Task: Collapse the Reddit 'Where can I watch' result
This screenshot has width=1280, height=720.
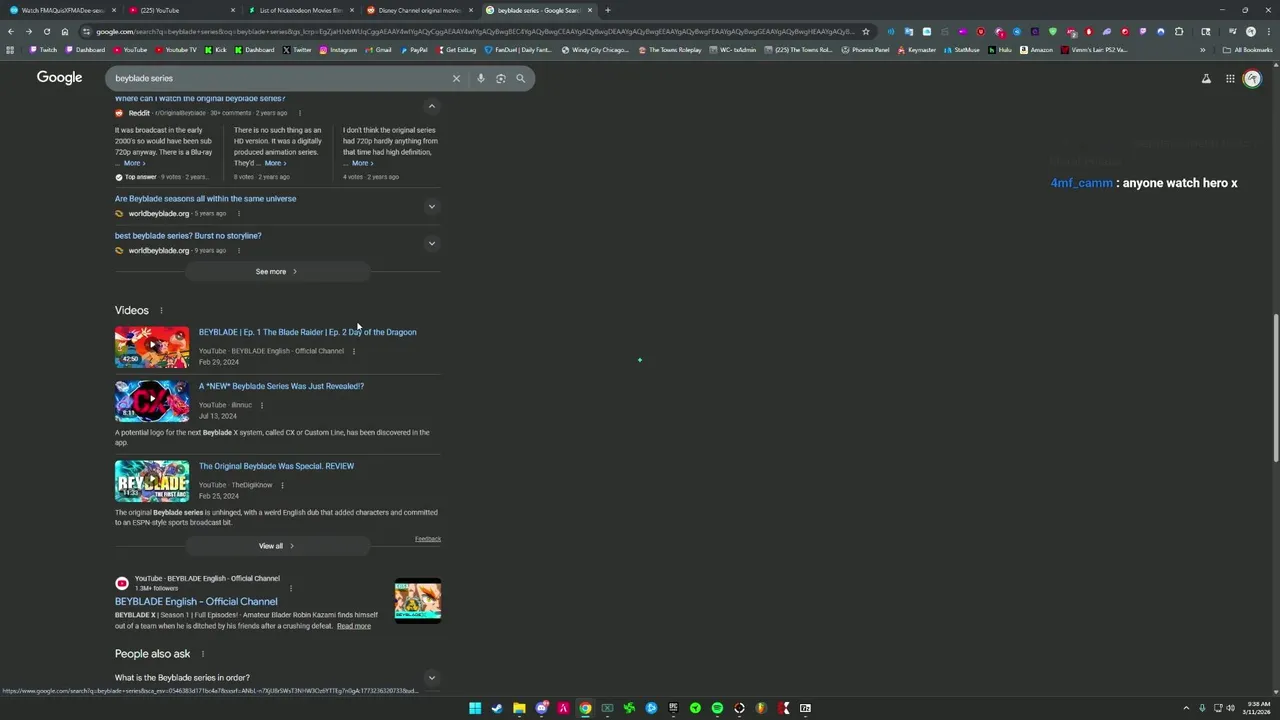Action: tap(432, 106)
